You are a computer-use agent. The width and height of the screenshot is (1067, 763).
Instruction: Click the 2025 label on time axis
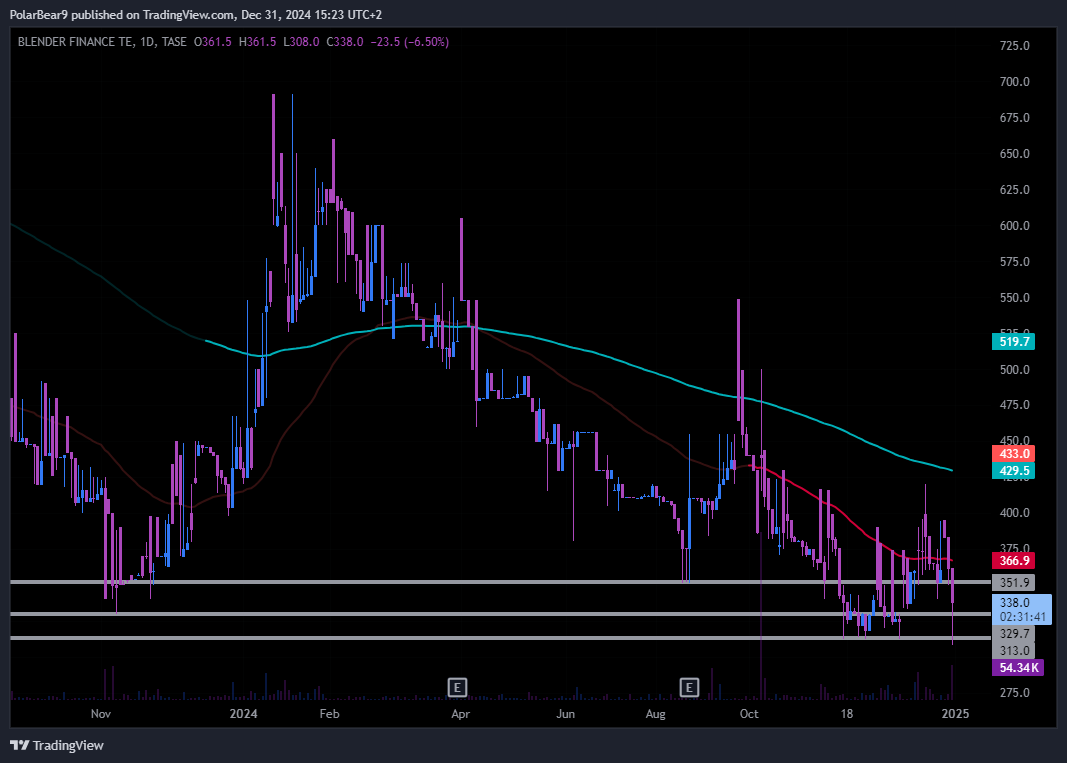[x=955, y=713]
